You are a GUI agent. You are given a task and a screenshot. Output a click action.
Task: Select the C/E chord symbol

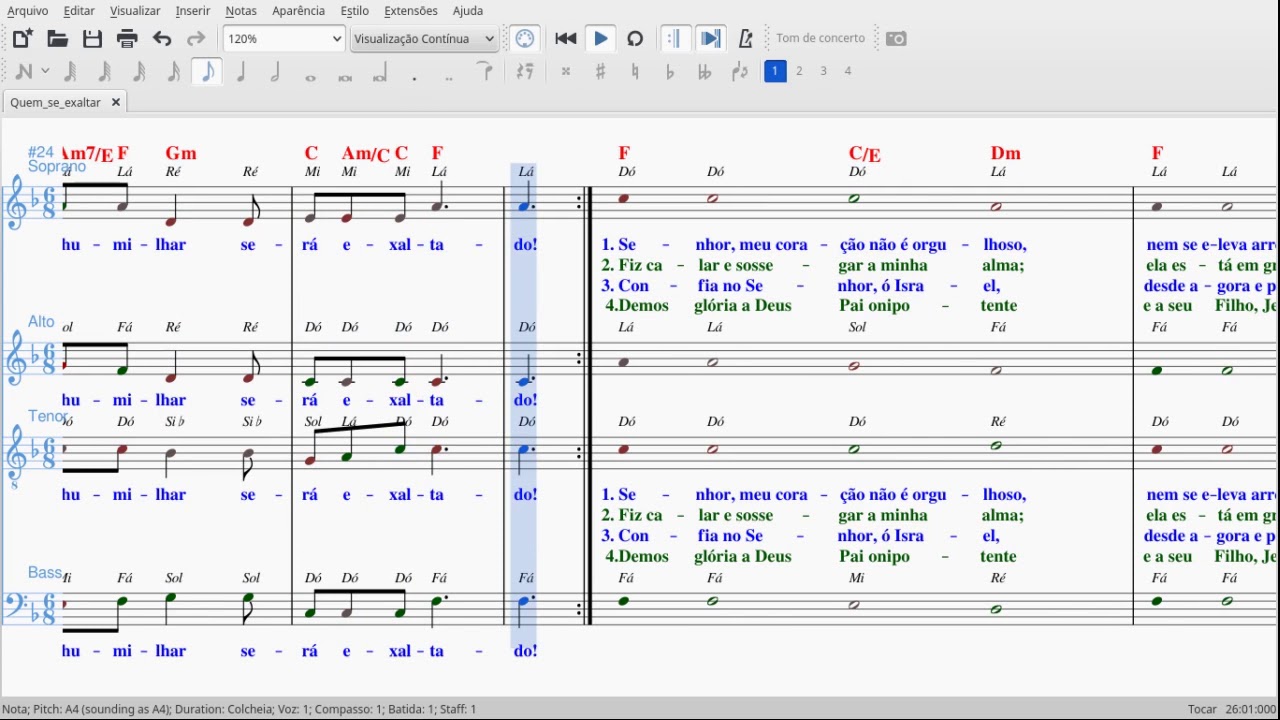click(865, 154)
